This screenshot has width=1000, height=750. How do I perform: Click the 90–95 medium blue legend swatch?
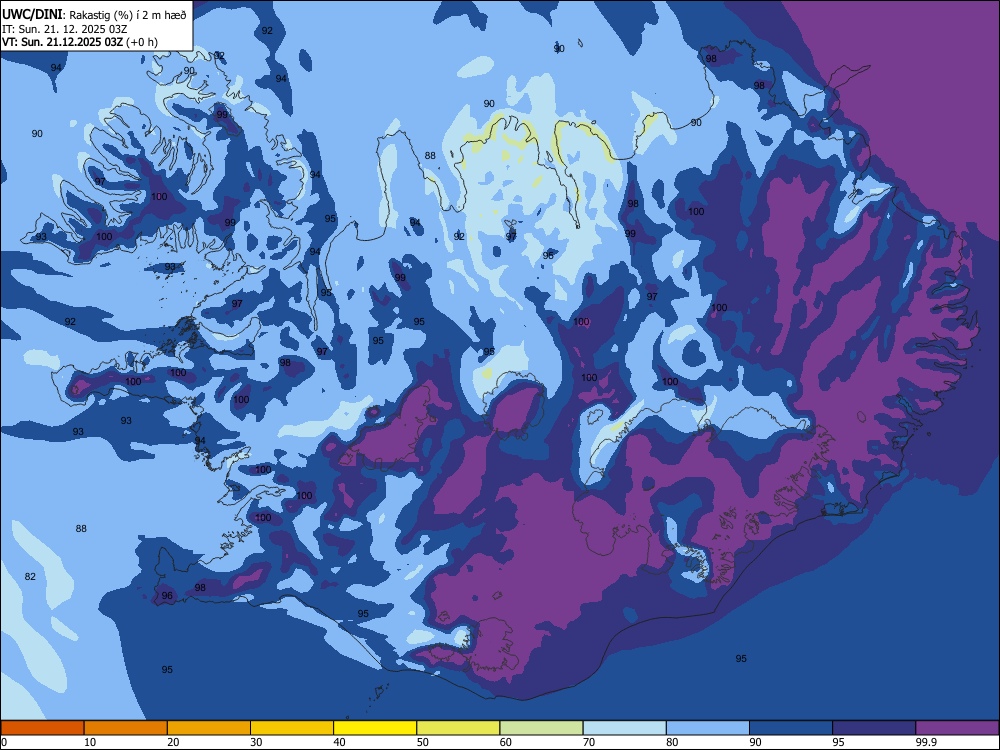[791, 728]
